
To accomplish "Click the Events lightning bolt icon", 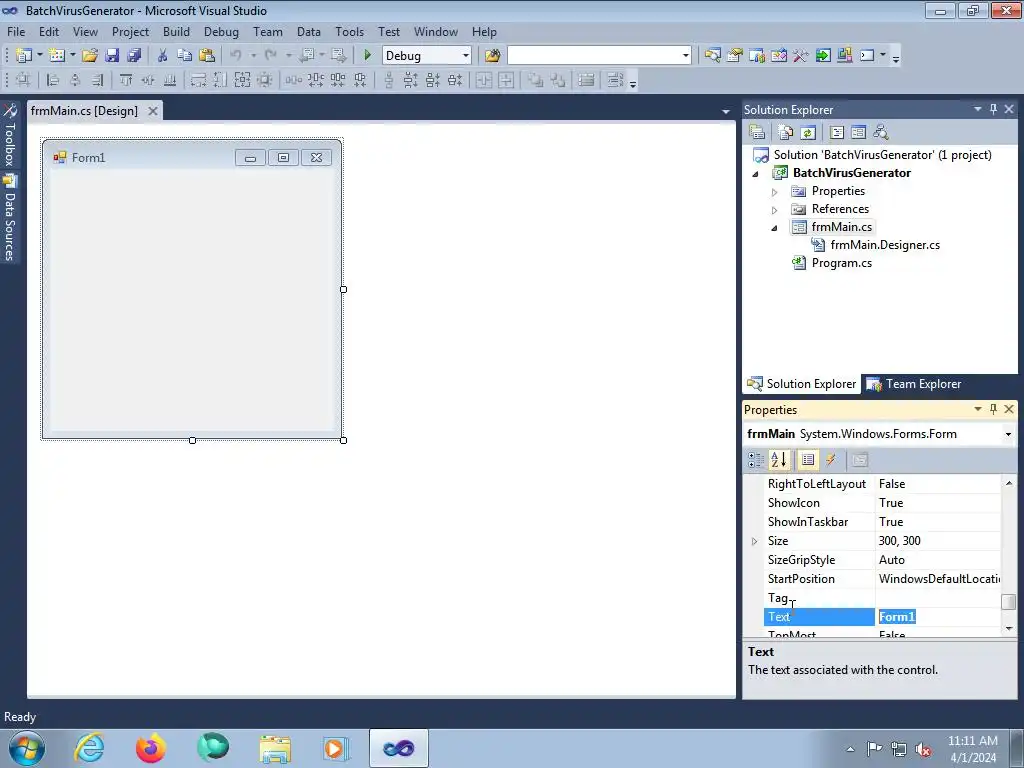I will [831, 460].
